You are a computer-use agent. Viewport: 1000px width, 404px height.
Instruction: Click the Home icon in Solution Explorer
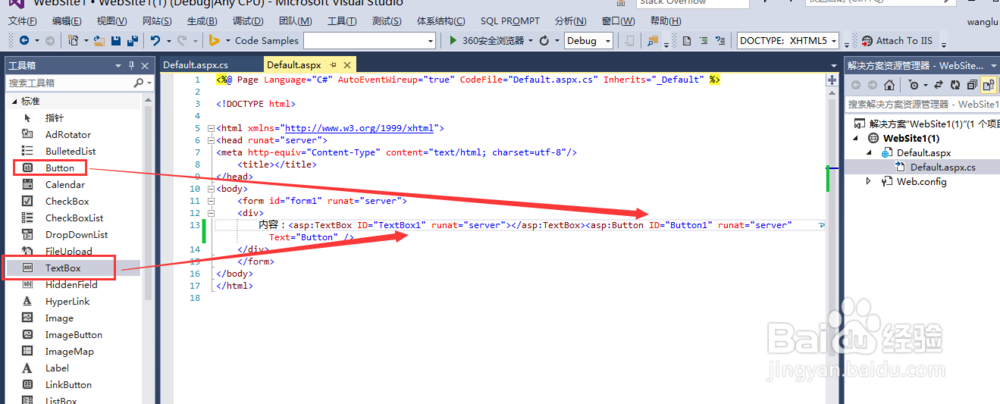coord(889,84)
